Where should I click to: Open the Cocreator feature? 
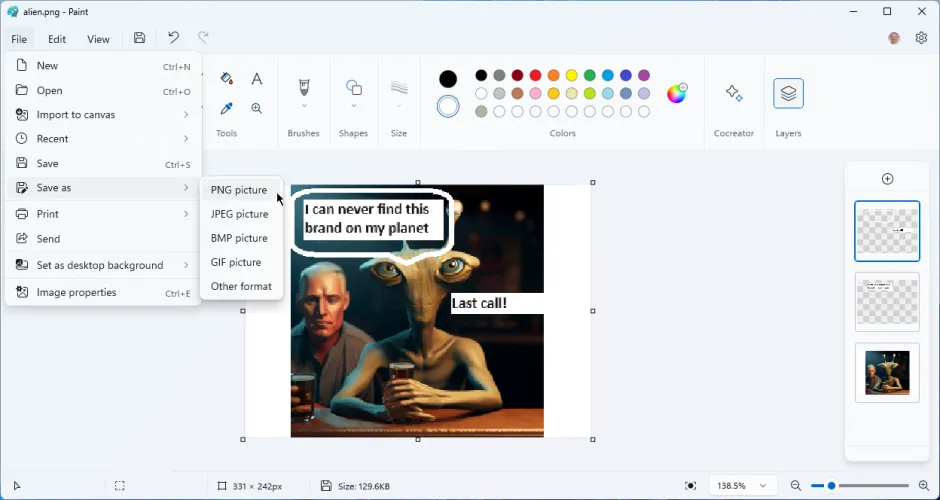(734, 94)
